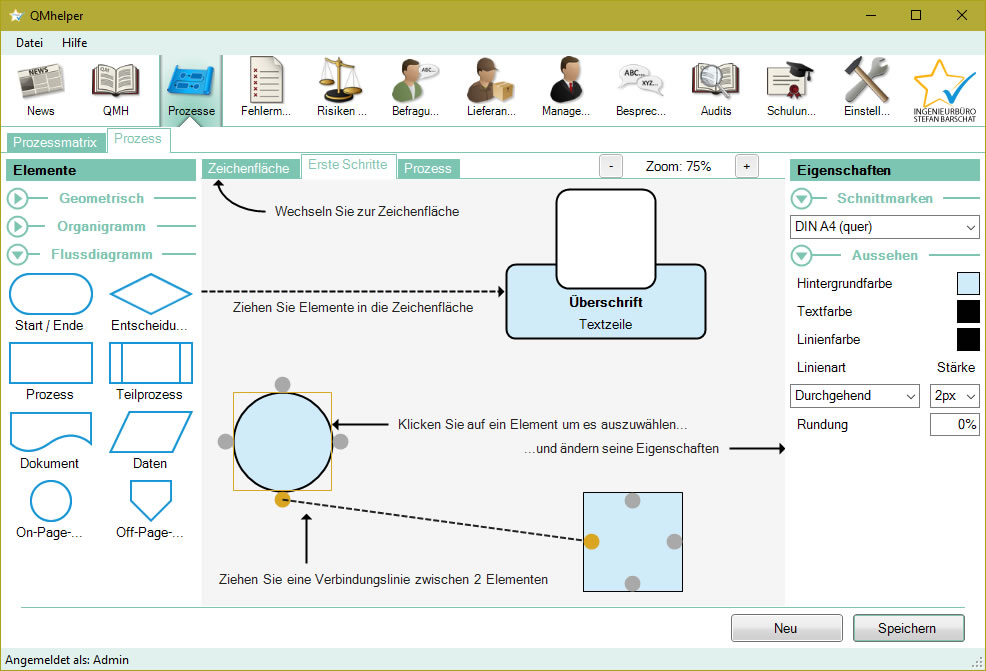The image size is (986, 671).
Task: Expand the Geometrisch section
Action: (19, 199)
